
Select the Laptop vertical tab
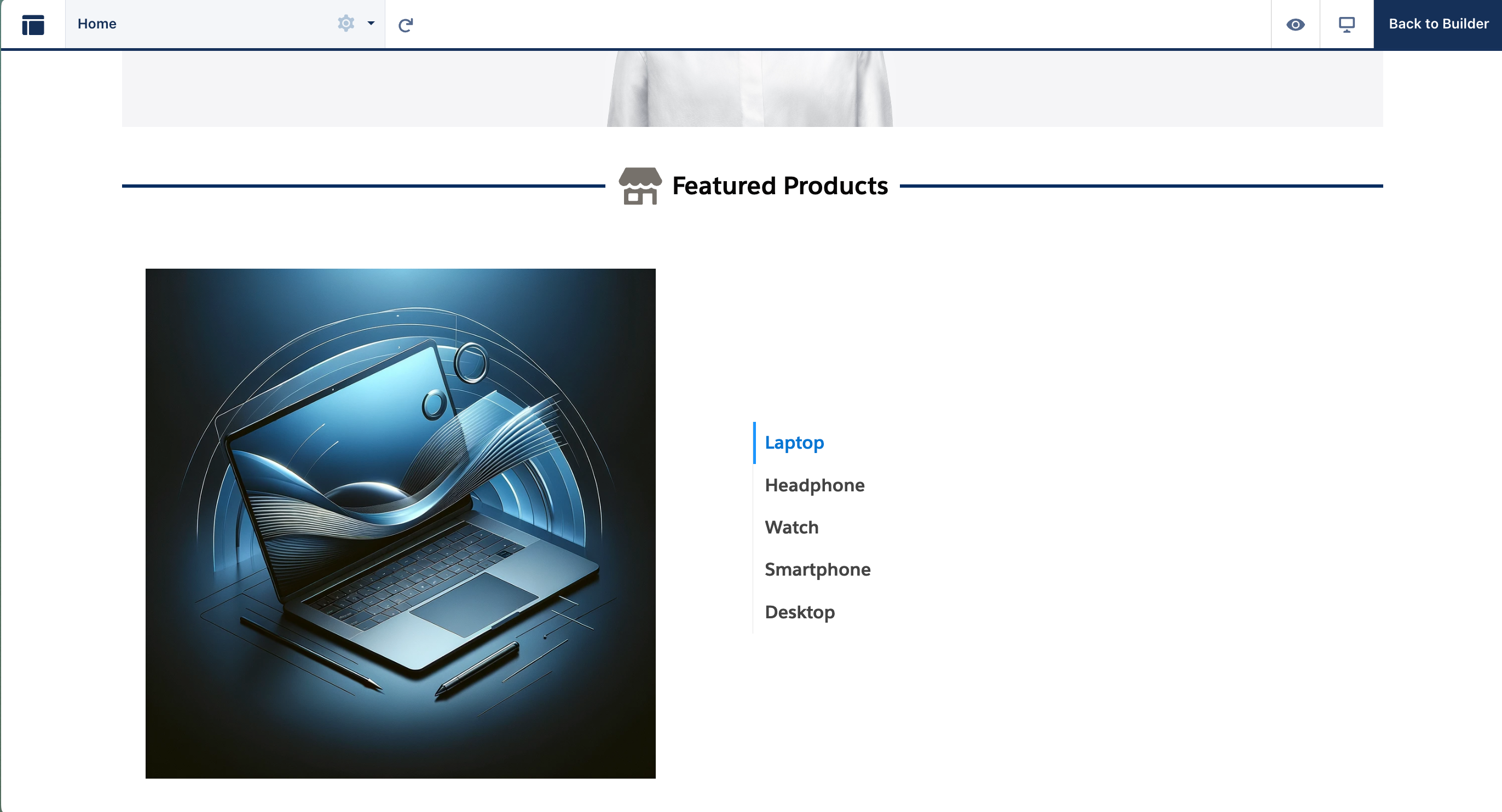point(794,443)
